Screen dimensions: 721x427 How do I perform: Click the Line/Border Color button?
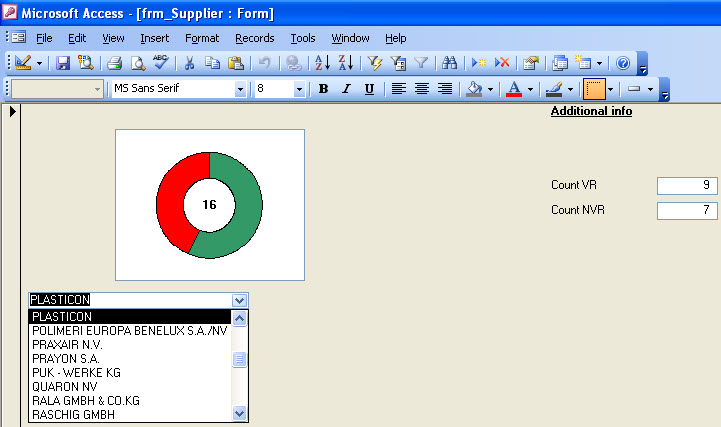click(554, 89)
